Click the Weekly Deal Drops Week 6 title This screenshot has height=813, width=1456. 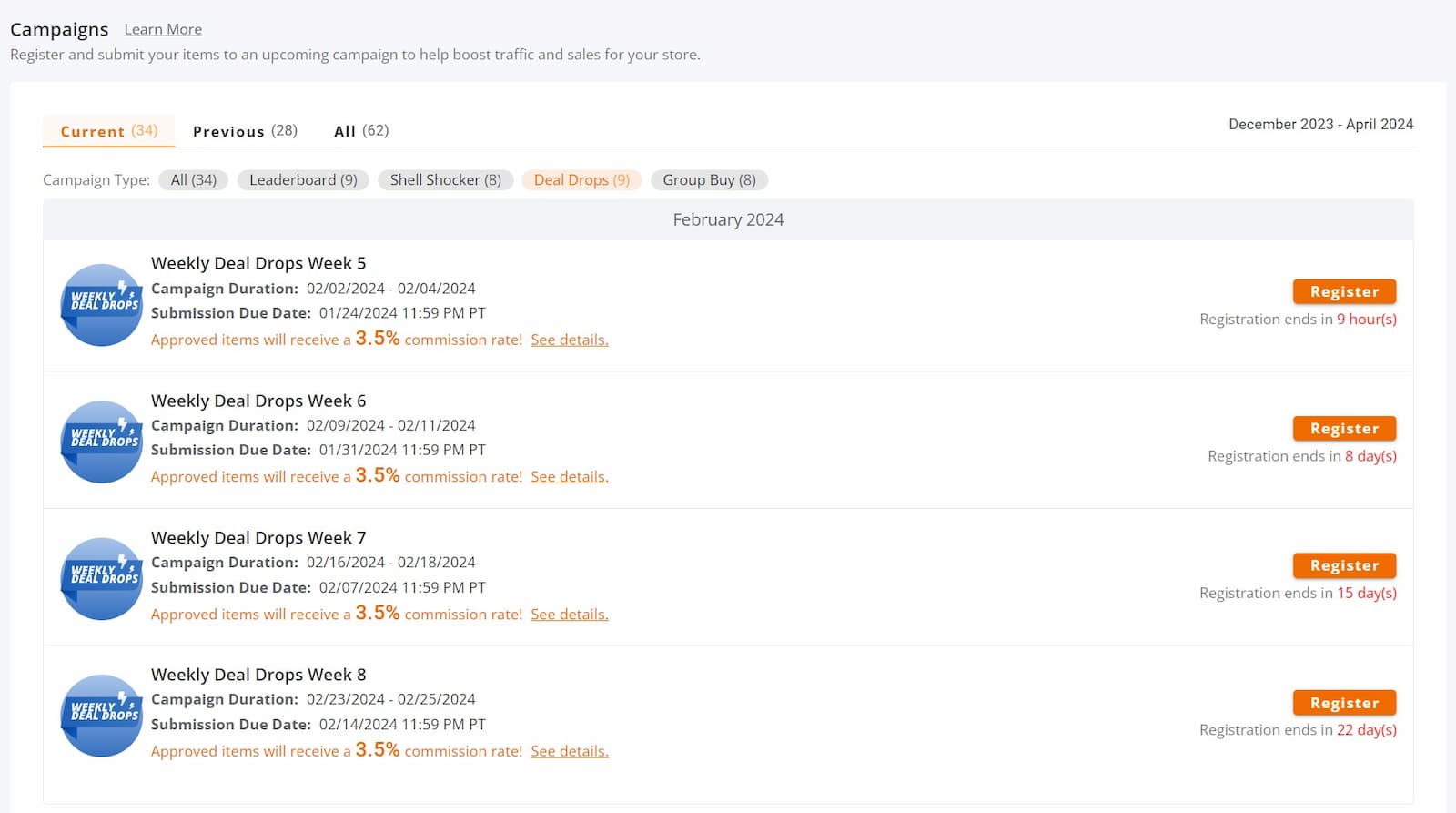click(x=258, y=401)
